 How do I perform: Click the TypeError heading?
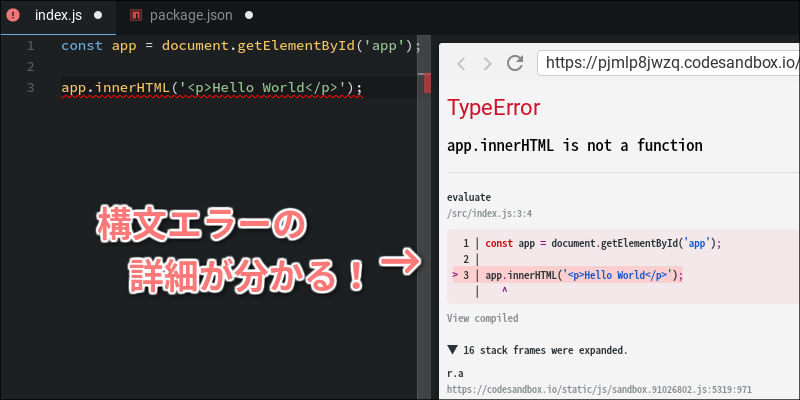tap(493, 108)
